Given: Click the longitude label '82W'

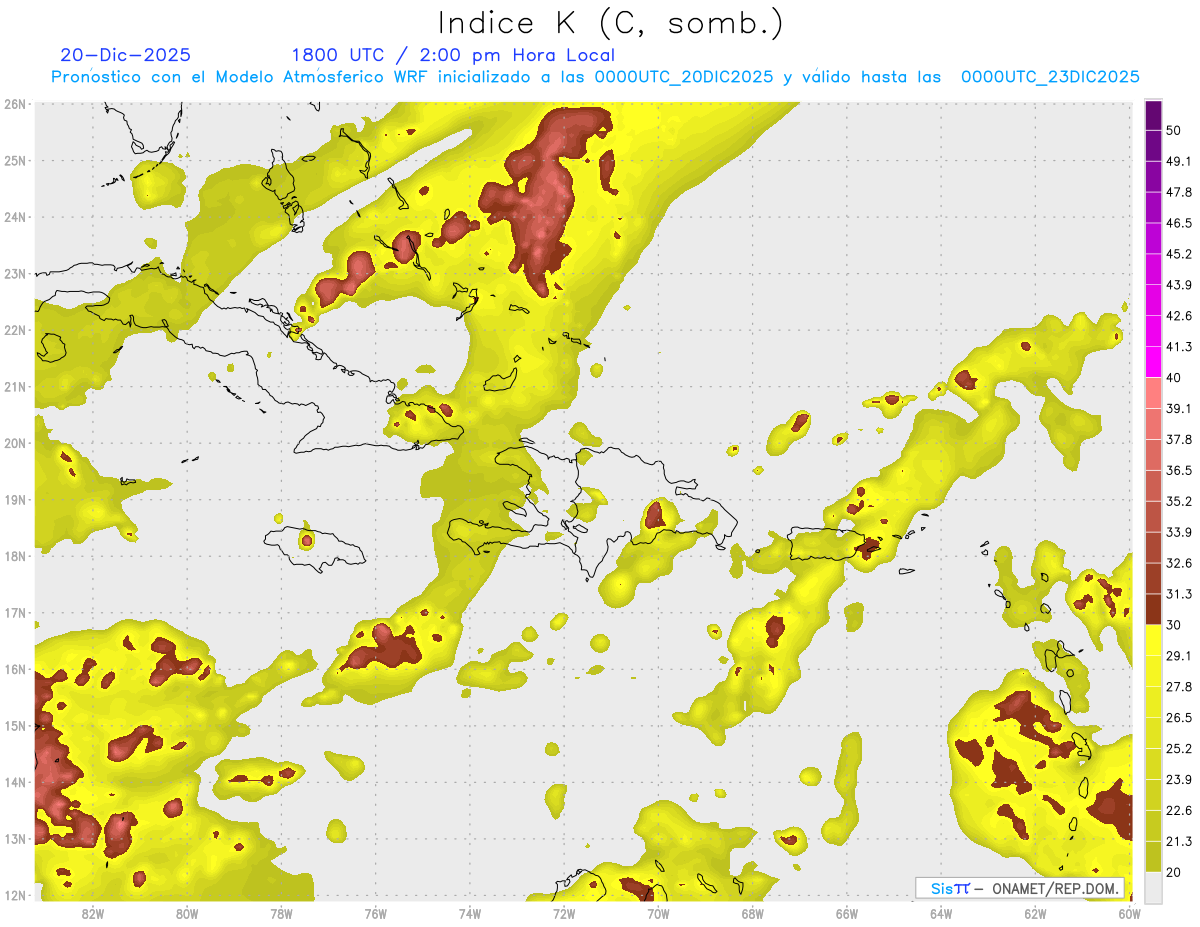Looking at the screenshot, I should [x=93, y=914].
